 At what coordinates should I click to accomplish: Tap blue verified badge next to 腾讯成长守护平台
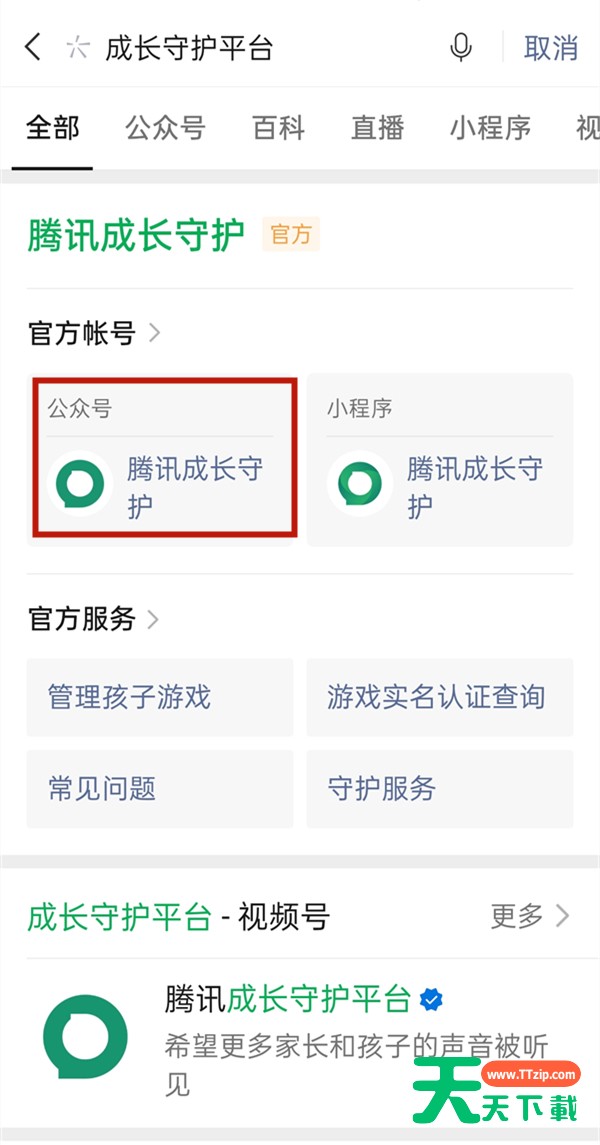[x=431, y=1000]
